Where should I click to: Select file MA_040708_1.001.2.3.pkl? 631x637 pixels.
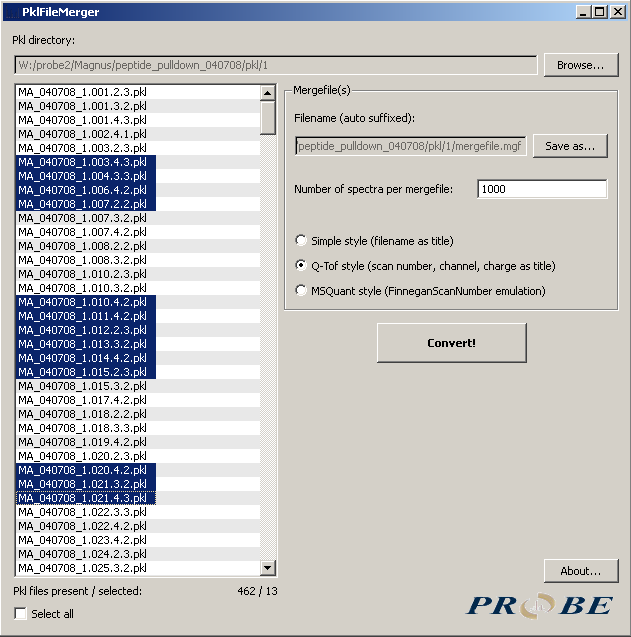point(82,92)
